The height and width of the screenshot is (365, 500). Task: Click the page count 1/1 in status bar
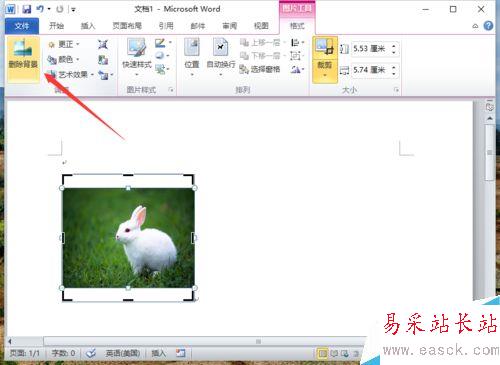coord(25,353)
